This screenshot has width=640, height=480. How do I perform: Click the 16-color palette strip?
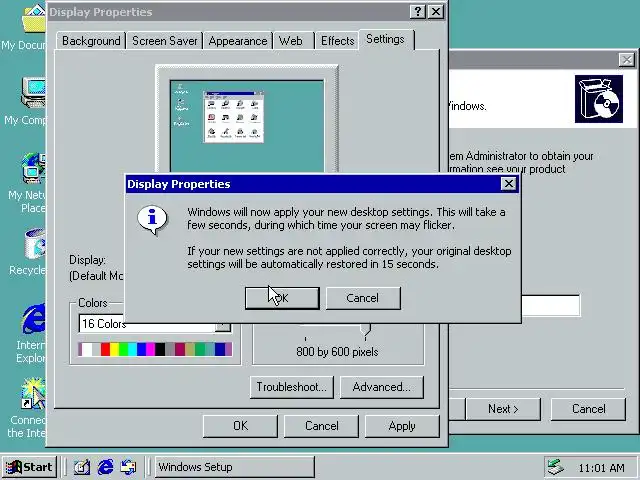coord(155,349)
